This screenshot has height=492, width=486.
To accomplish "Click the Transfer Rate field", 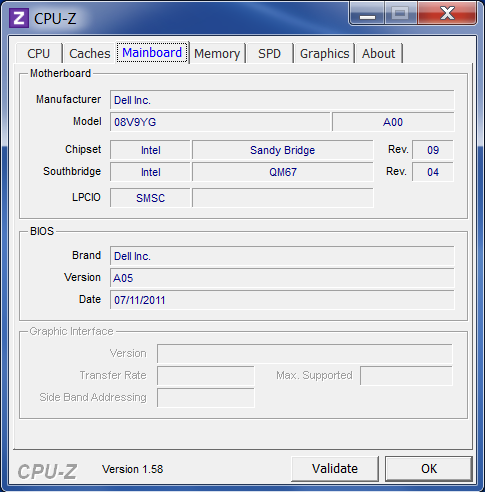I will point(206,376).
